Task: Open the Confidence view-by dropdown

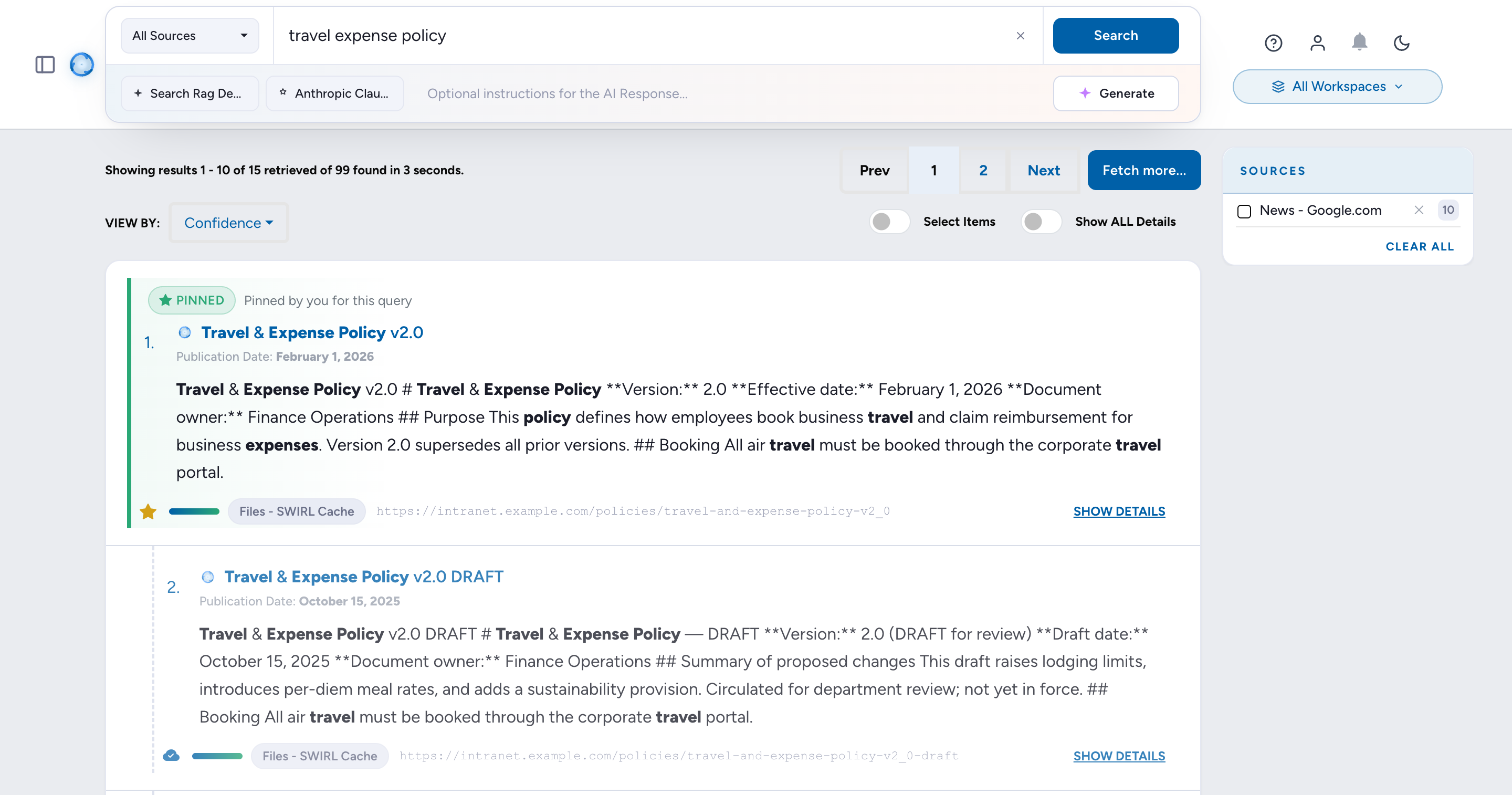Action: click(x=228, y=223)
